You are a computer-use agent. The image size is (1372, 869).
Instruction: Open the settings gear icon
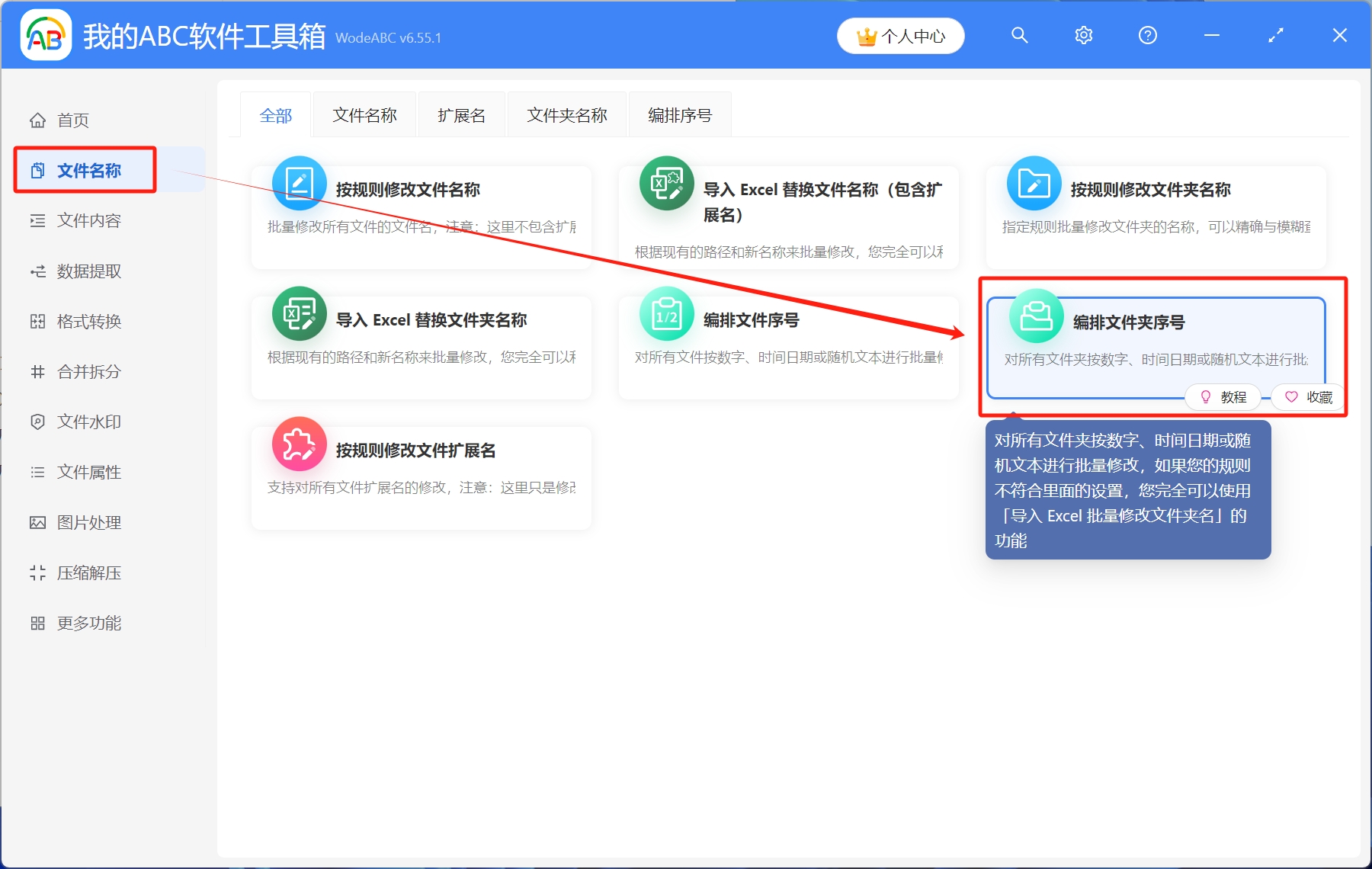[1083, 35]
